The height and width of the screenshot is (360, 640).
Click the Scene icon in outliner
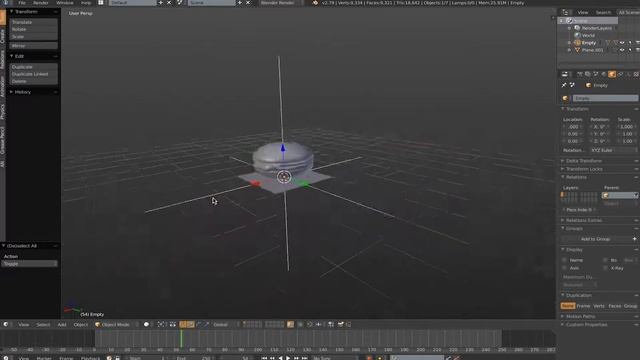click(569, 21)
